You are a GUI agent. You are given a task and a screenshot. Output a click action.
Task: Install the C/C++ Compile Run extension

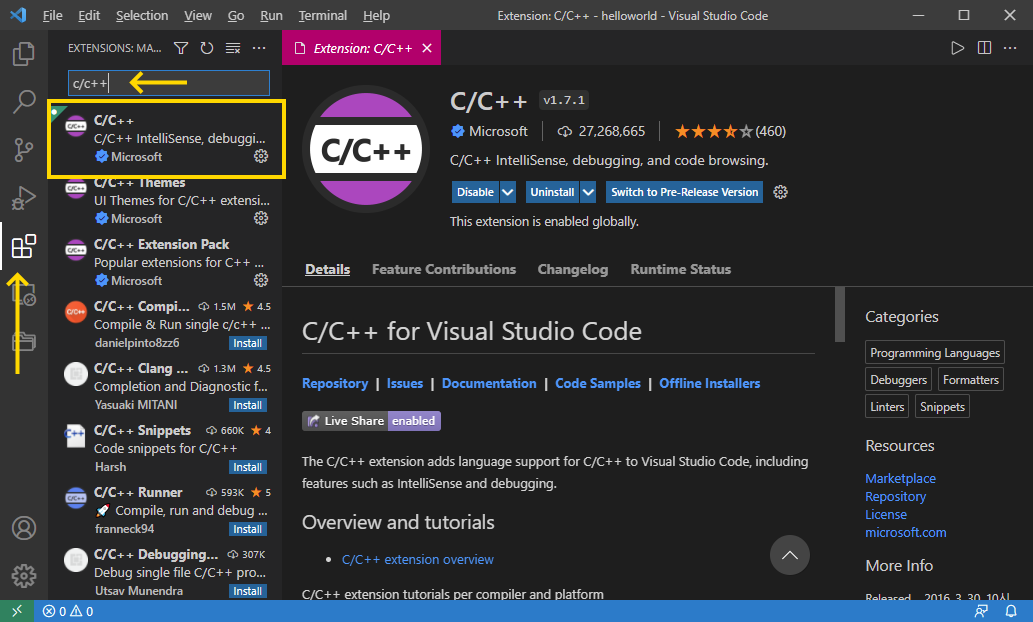click(x=248, y=343)
